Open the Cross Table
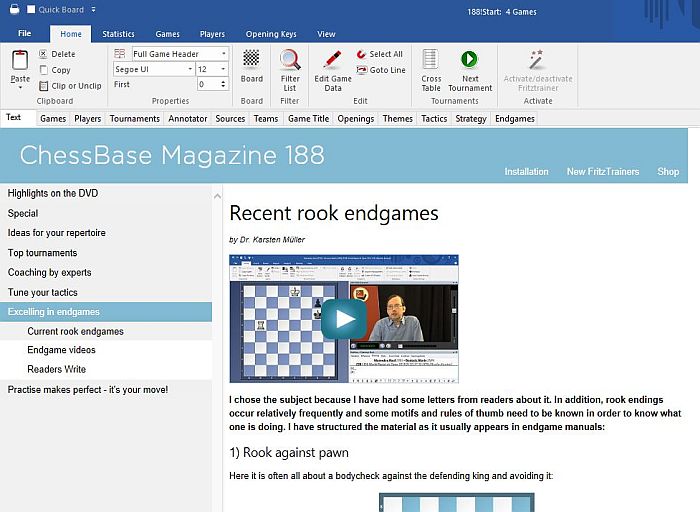This screenshot has width=700, height=512. click(431, 60)
